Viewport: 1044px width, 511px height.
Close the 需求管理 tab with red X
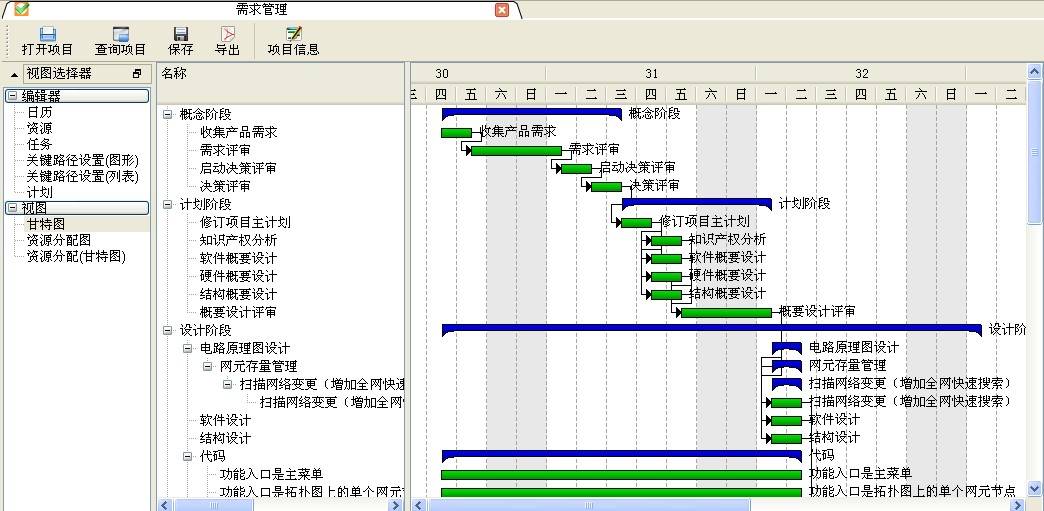502,10
